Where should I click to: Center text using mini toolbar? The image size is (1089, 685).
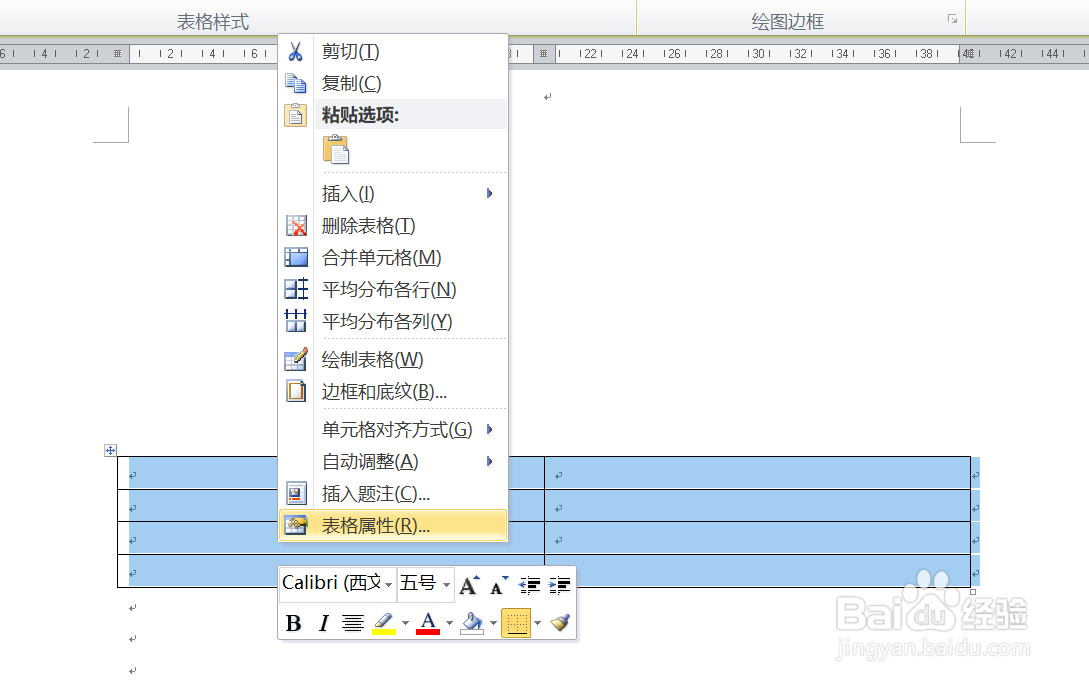353,623
